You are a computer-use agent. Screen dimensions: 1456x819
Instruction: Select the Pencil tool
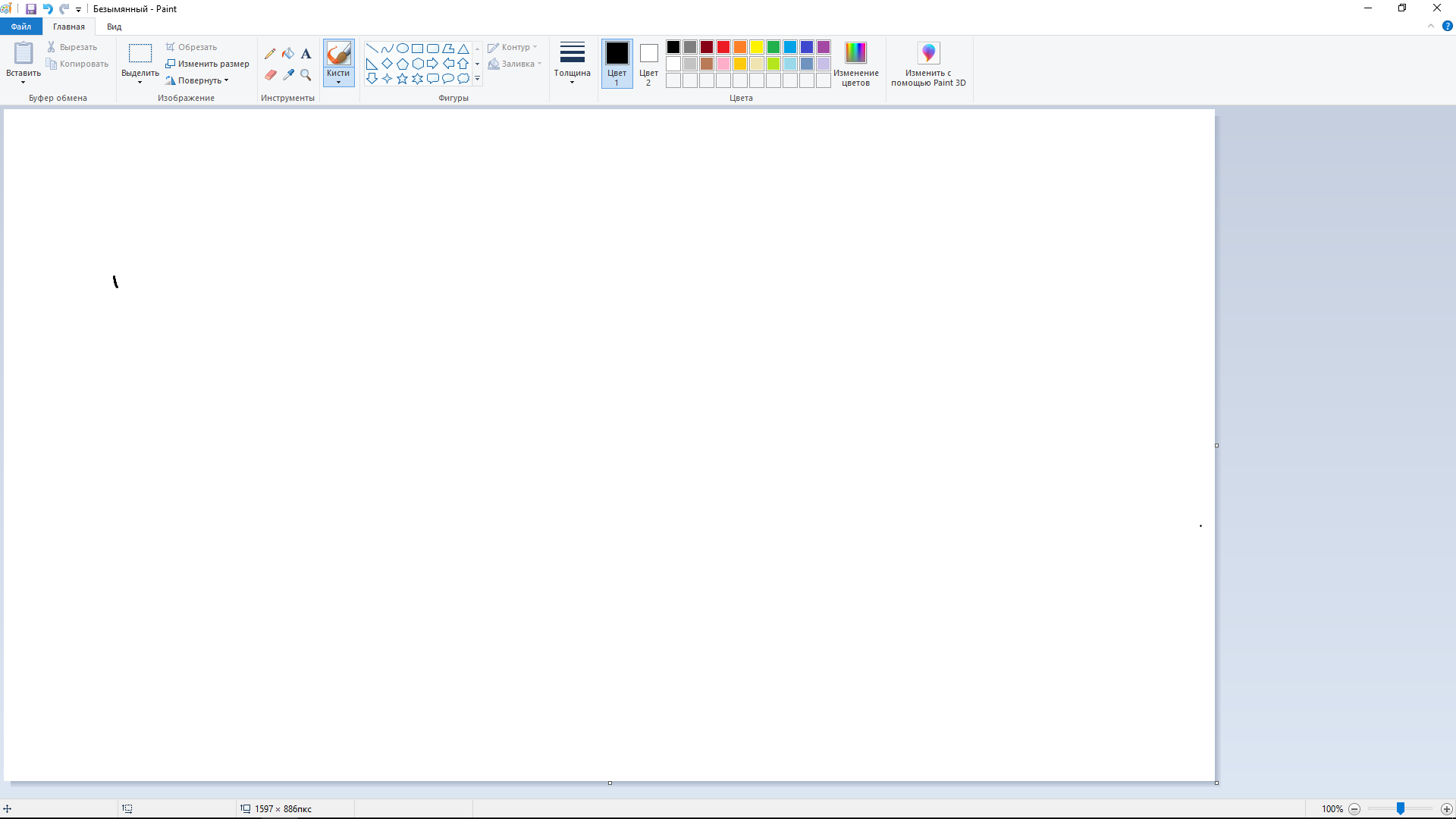tap(271, 53)
